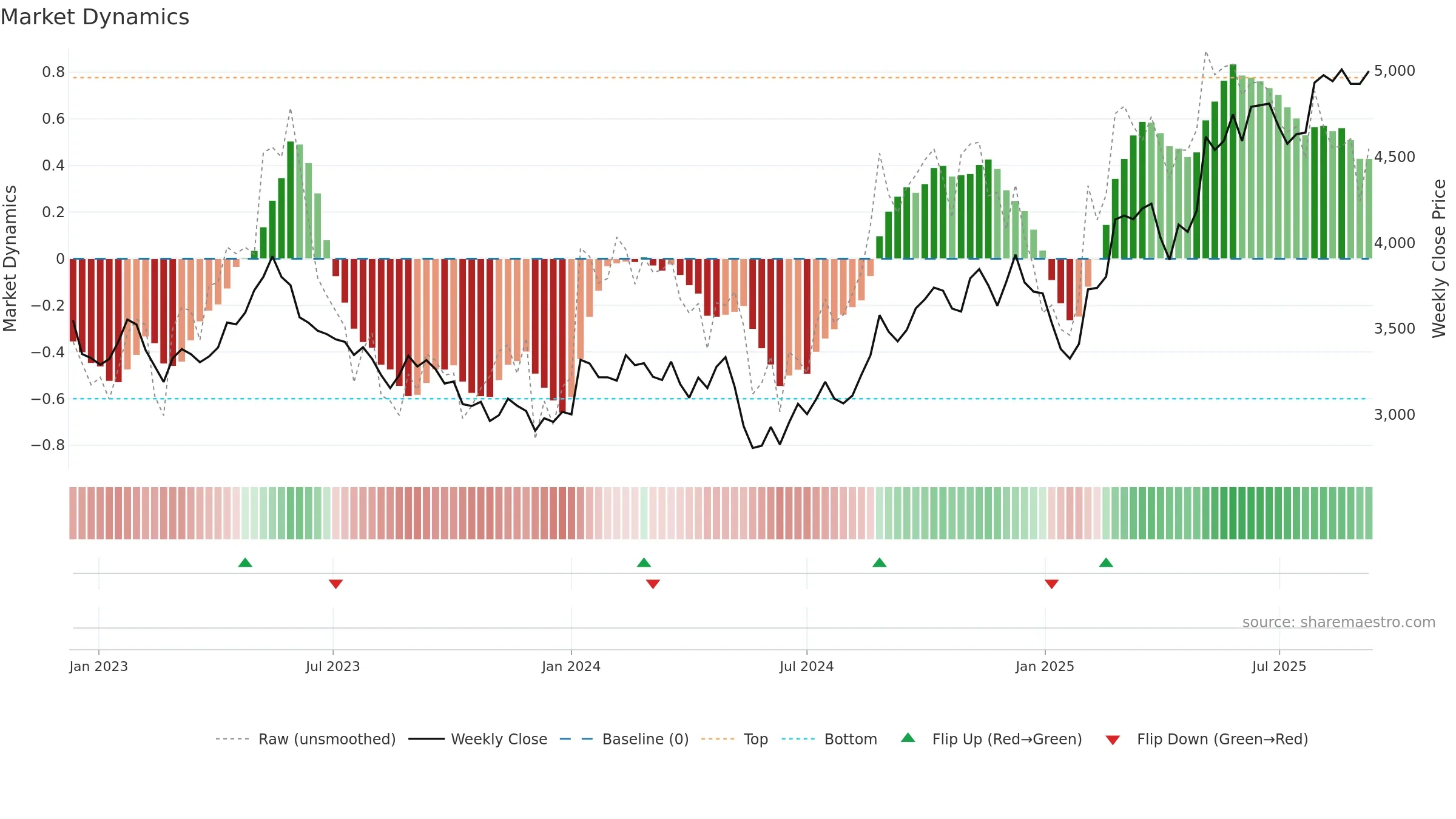
Task: Click the red Flip Down legend triangle icon
Action: 1113,740
